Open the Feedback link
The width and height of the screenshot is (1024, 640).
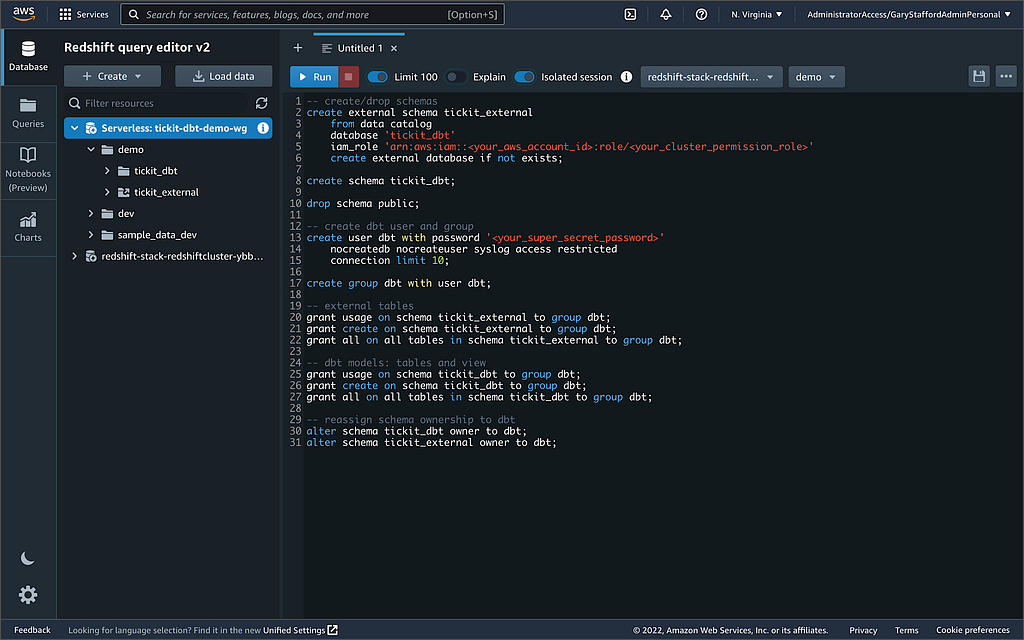[32, 630]
